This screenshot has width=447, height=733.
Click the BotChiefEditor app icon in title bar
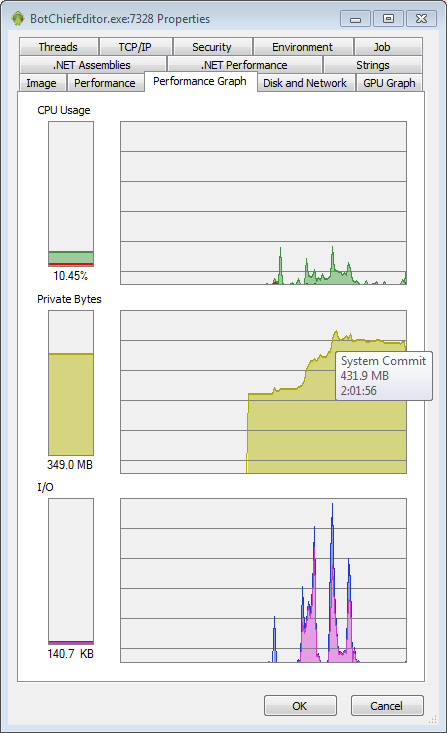point(18,19)
